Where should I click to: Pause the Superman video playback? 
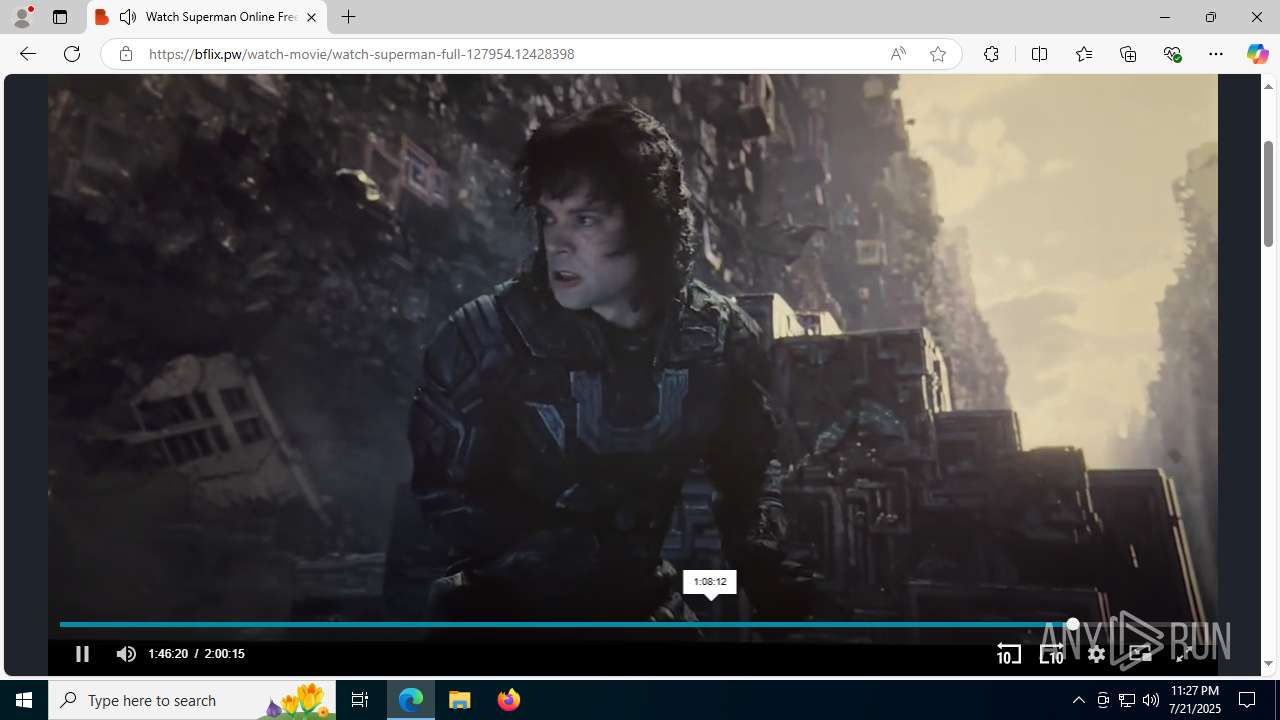point(82,654)
